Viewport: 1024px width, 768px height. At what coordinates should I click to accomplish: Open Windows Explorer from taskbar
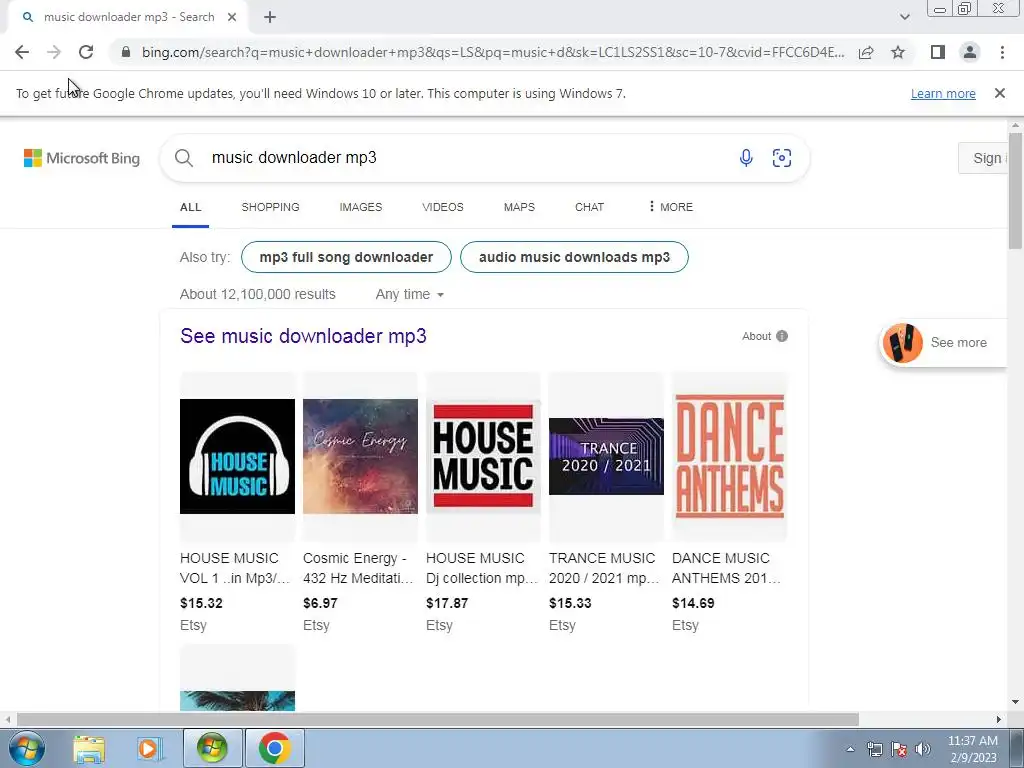pos(89,748)
